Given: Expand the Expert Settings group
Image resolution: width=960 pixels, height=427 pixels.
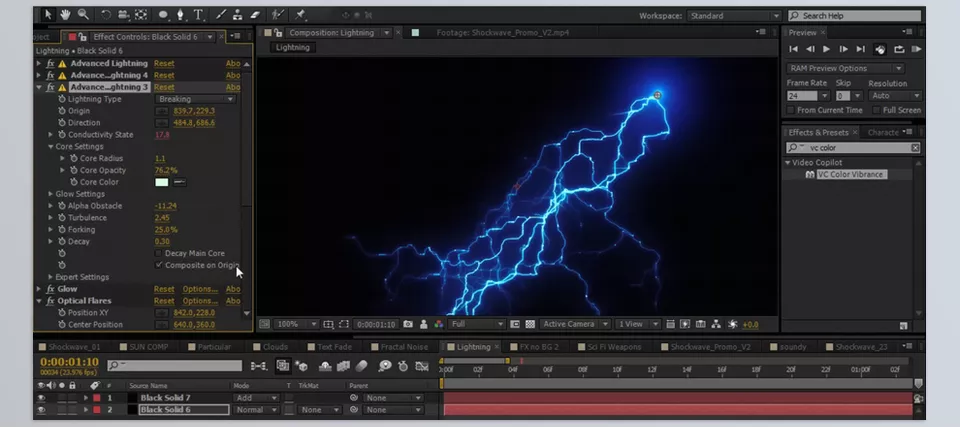Looking at the screenshot, I should point(51,277).
